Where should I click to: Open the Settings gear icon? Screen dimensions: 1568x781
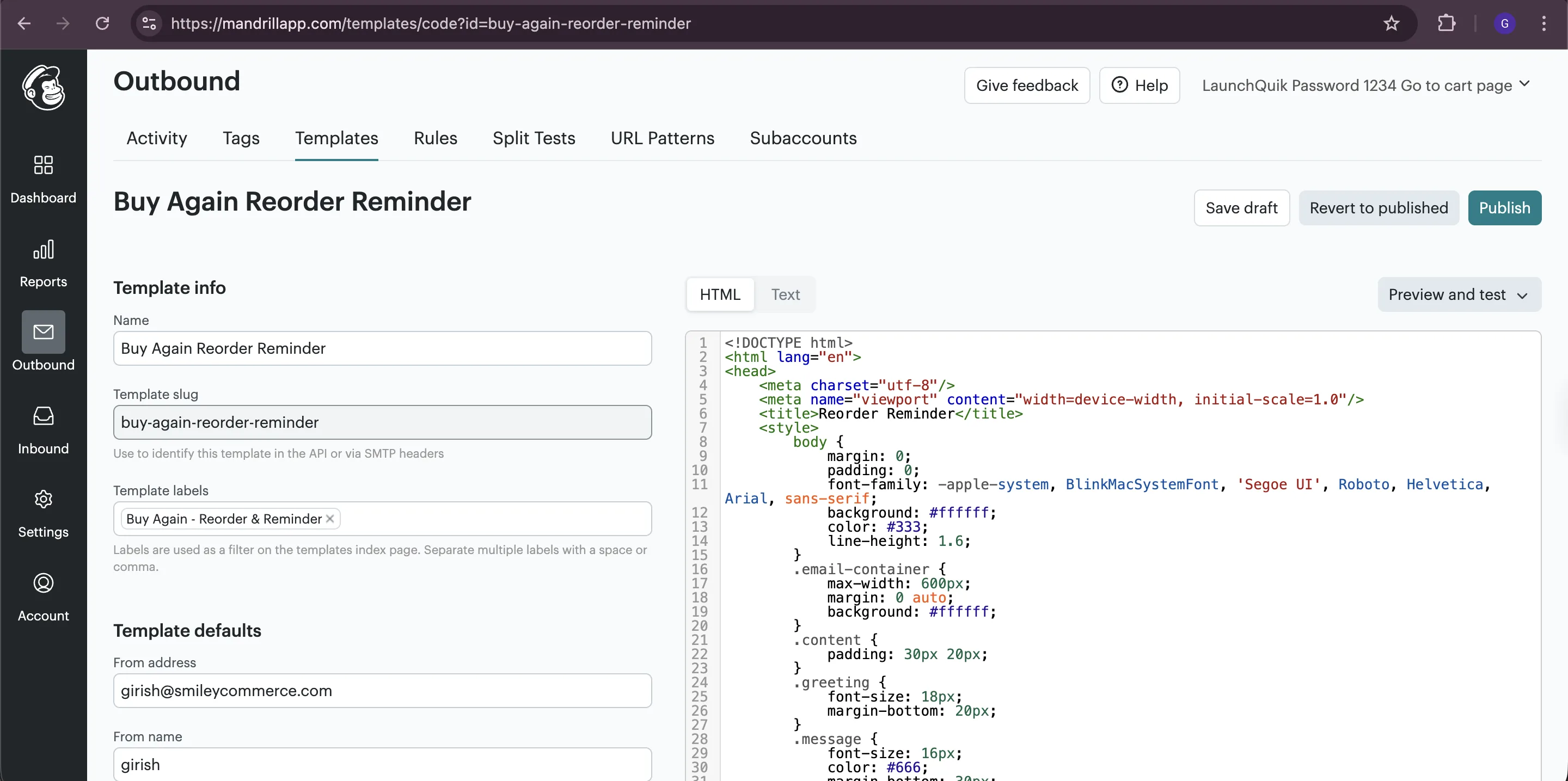pyautogui.click(x=43, y=500)
